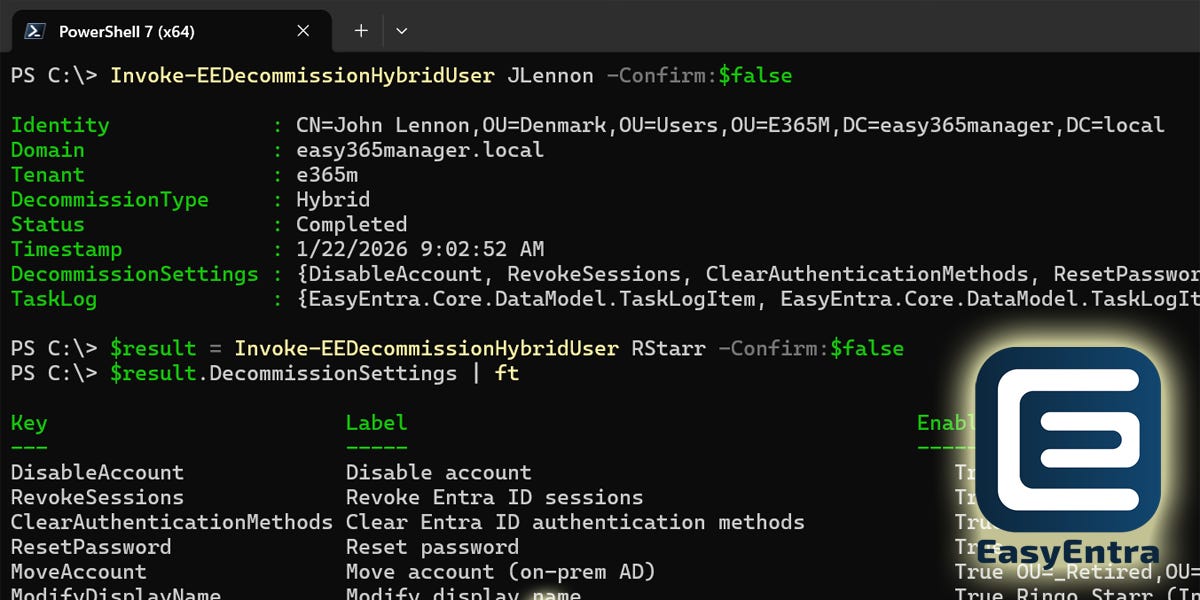1200x600 pixels.
Task: Click the Domain property label
Action: coord(47,151)
